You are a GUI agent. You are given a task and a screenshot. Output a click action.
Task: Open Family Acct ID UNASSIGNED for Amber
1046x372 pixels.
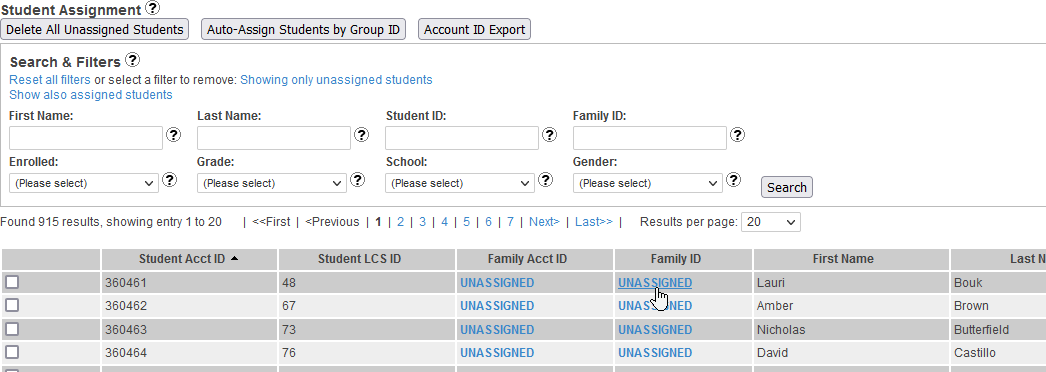point(497,305)
